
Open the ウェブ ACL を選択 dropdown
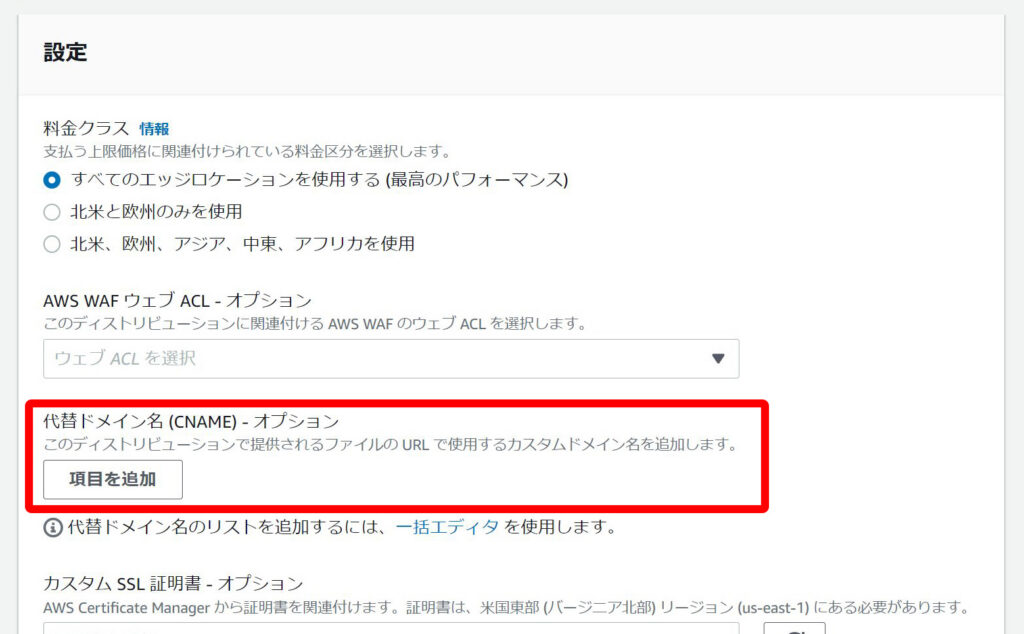pos(390,359)
